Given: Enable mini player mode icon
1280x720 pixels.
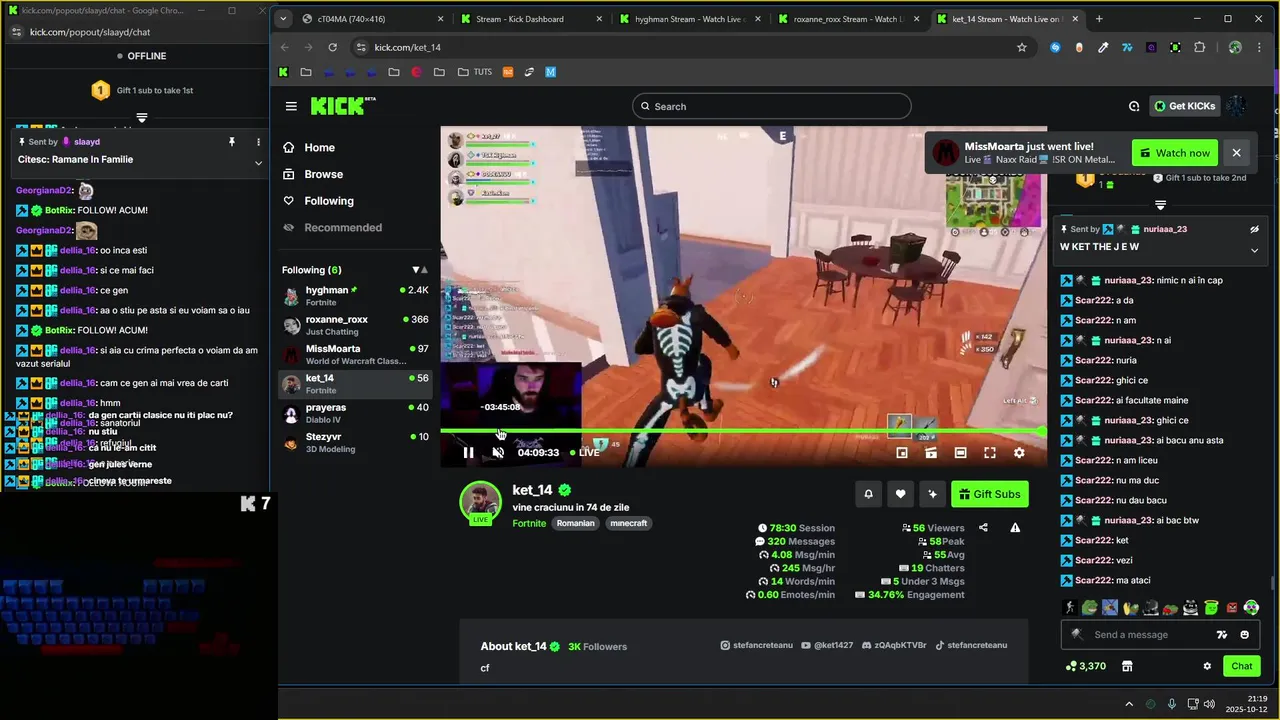Looking at the screenshot, I should pyautogui.click(x=902, y=453).
